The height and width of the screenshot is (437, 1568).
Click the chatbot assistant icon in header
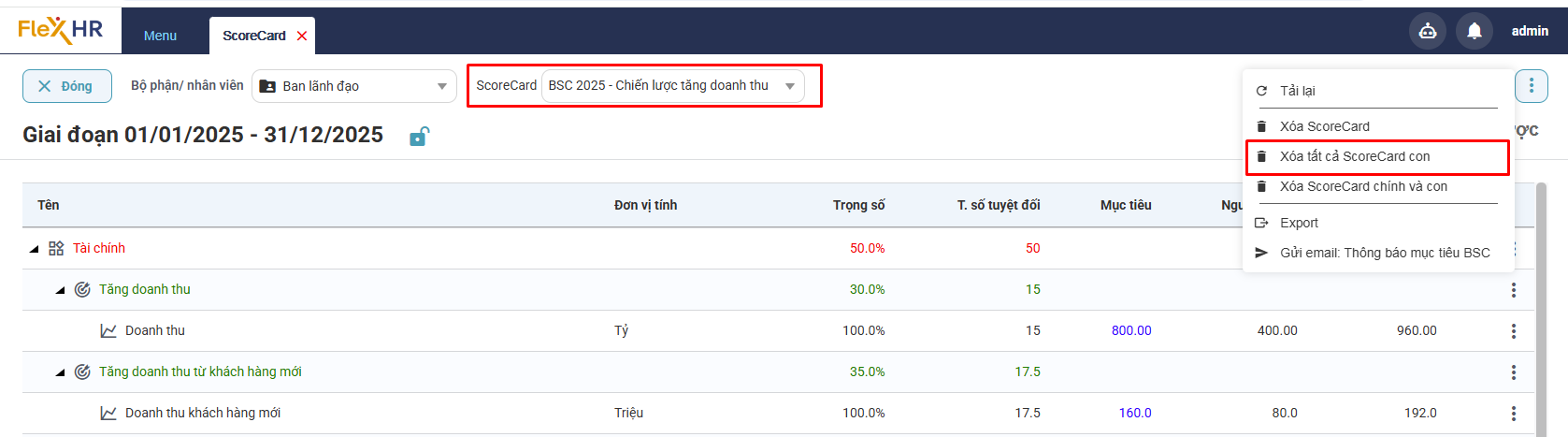coord(1427,31)
